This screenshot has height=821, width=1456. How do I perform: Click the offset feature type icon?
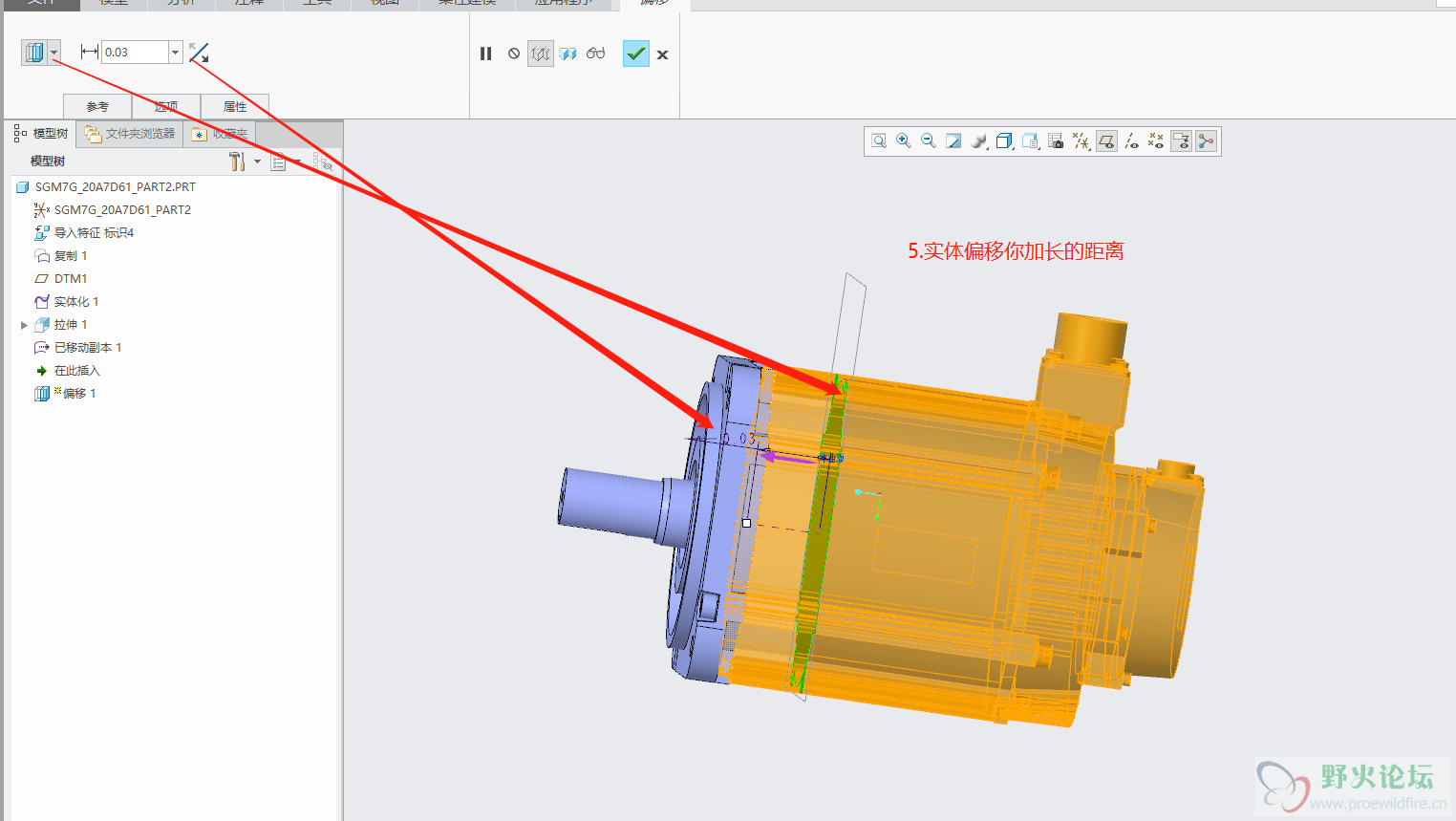tap(34, 53)
